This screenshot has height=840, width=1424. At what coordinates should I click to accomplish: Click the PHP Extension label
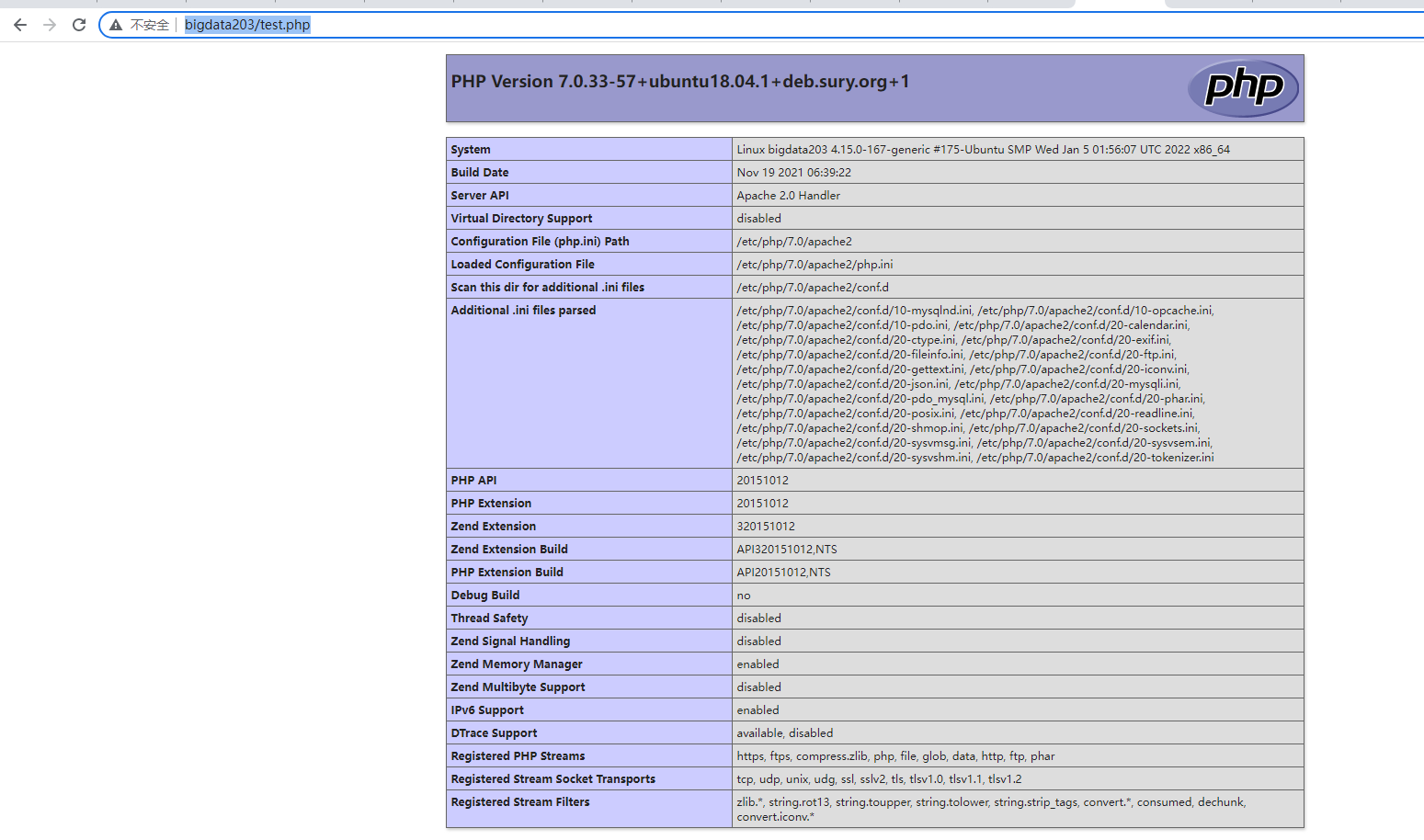click(x=491, y=503)
